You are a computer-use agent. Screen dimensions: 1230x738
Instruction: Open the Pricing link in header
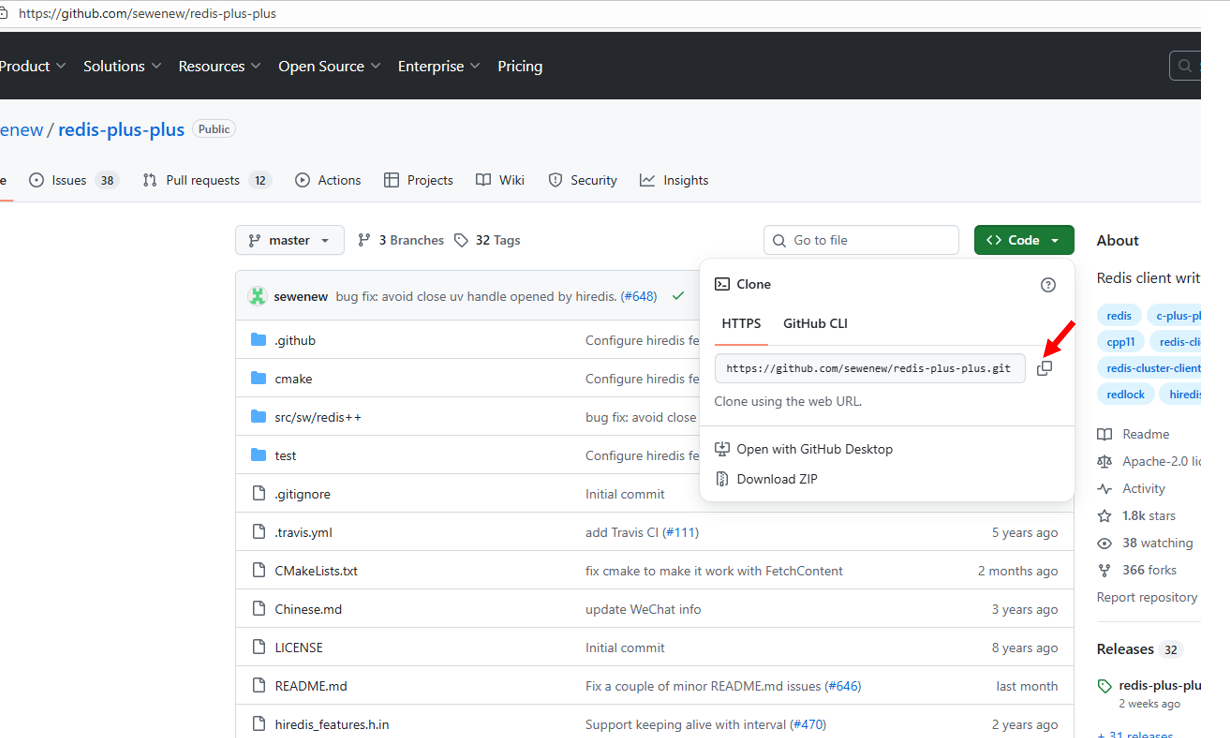pyautogui.click(x=520, y=66)
